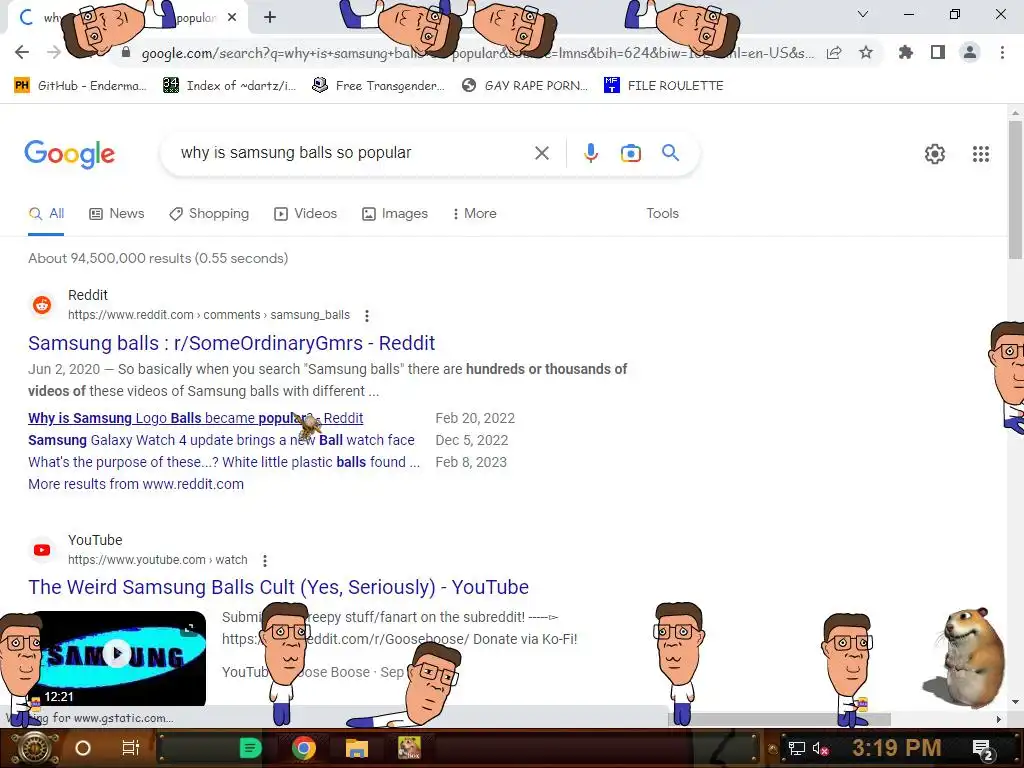This screenshot has width=1024, height=768.
Task: Search by image with the camera icon
Action: [x=630, y=153]
